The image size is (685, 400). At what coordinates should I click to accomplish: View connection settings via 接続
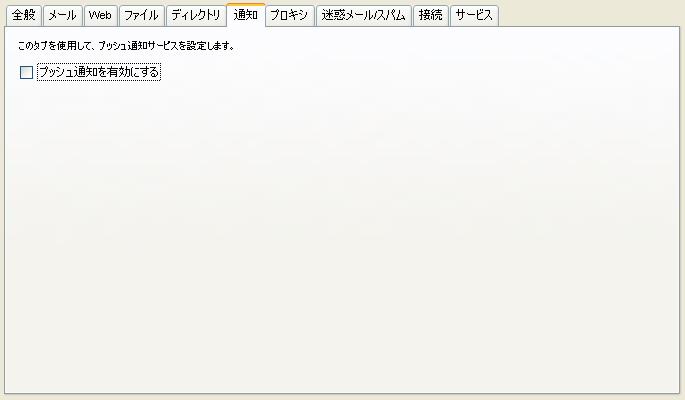click(x=431, y=16)
